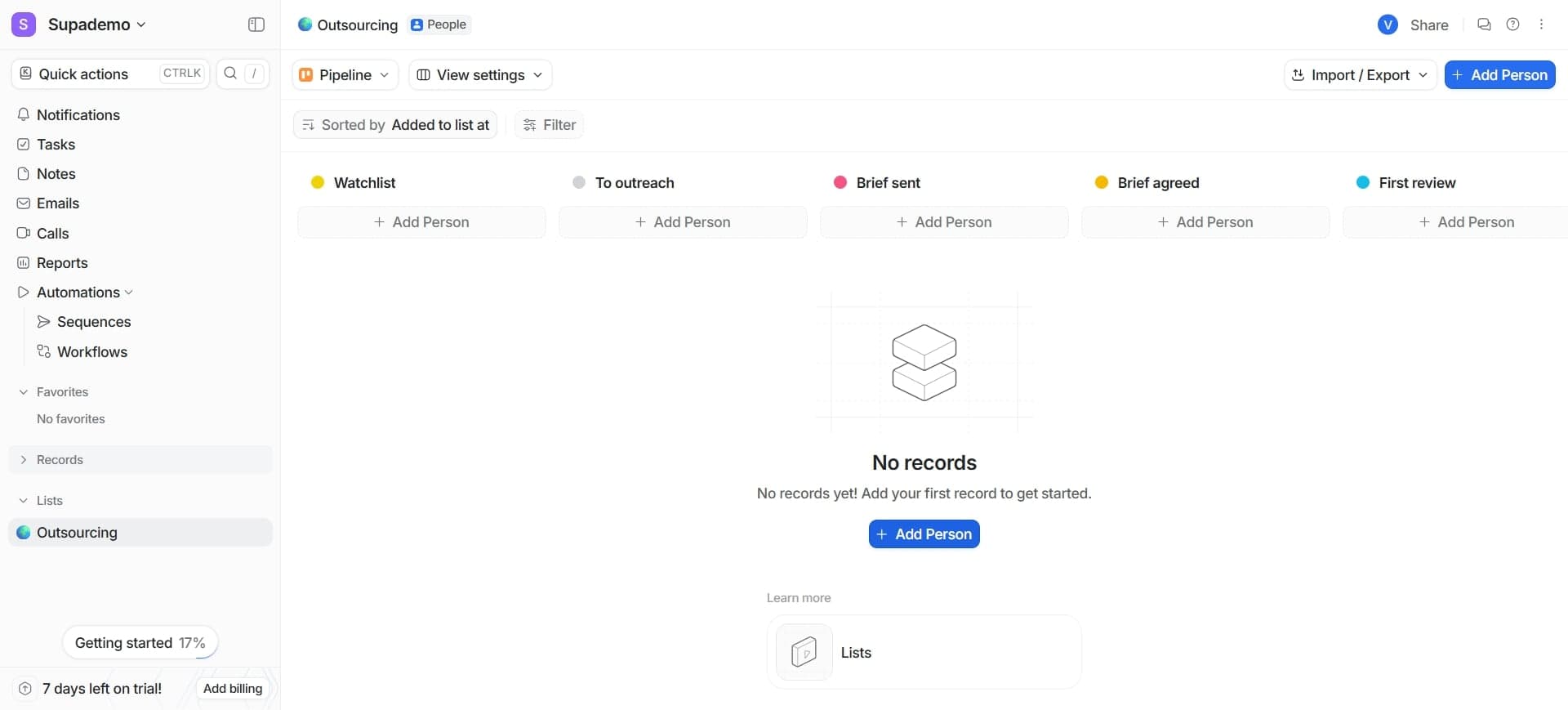The height and width of the screenshot is (710, 1568).
Task: Open Notifications from the sidebar
Action: coord(78,115)
